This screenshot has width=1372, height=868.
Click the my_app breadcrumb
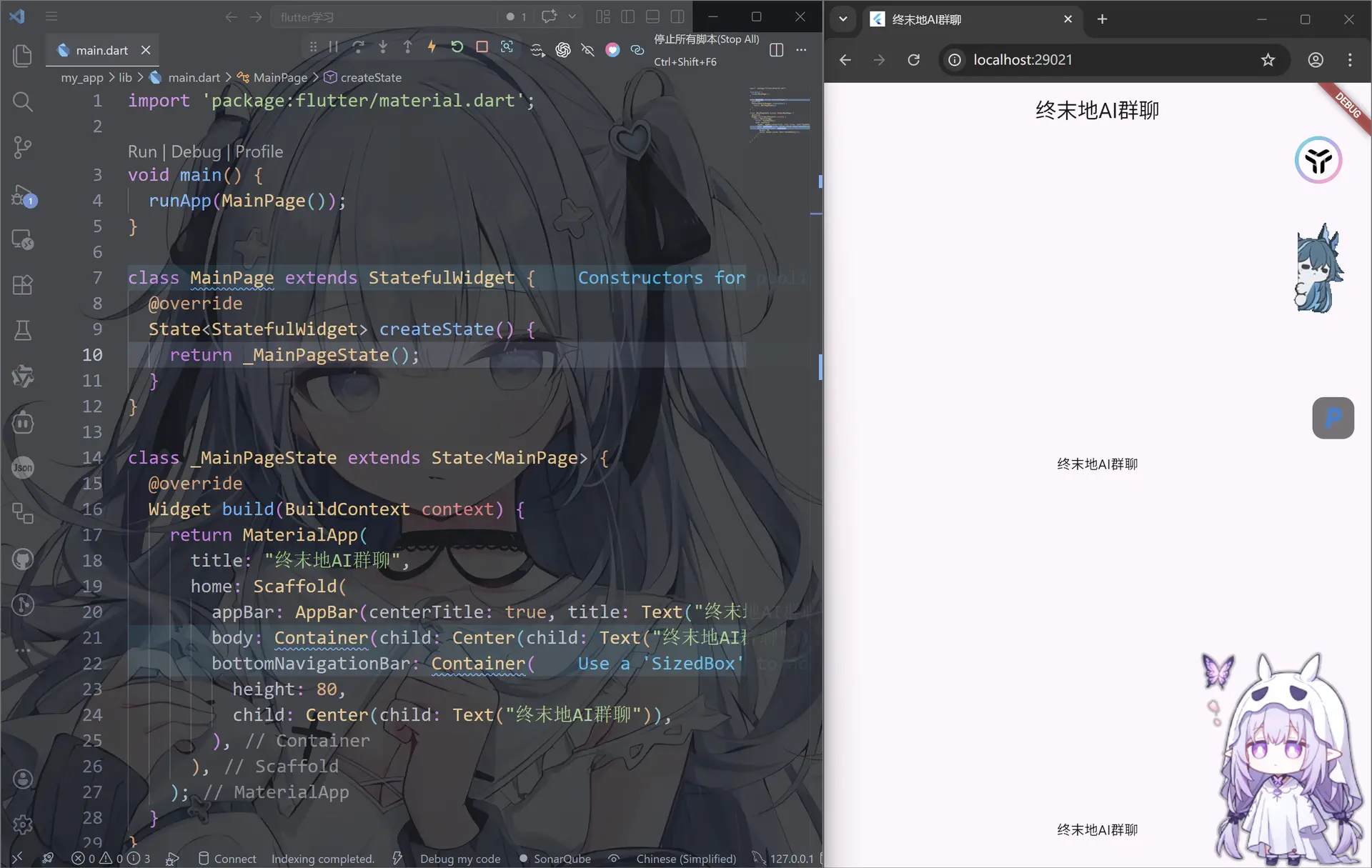tap(82, 77)
